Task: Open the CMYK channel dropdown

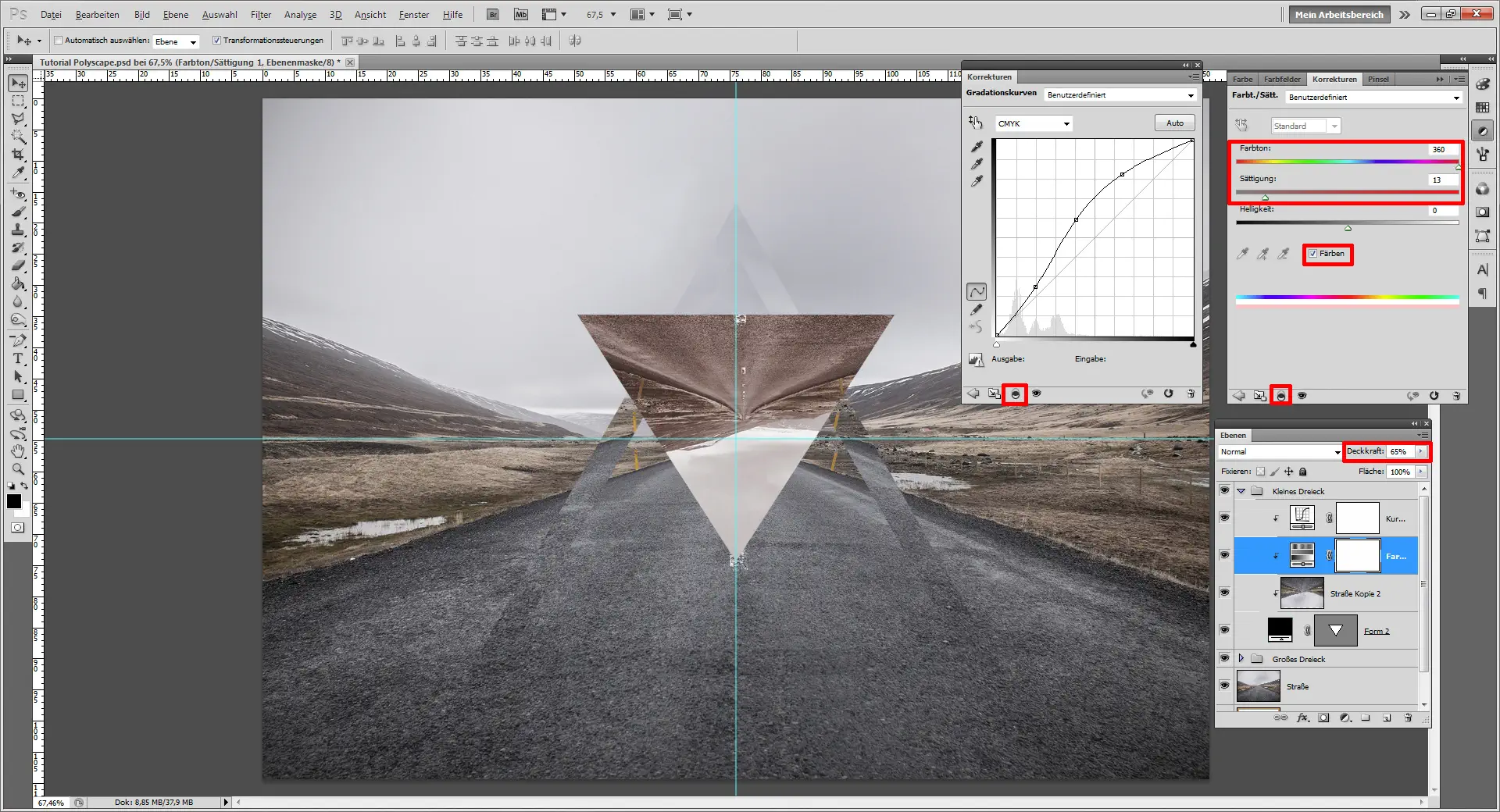Action: (1033, 123)
